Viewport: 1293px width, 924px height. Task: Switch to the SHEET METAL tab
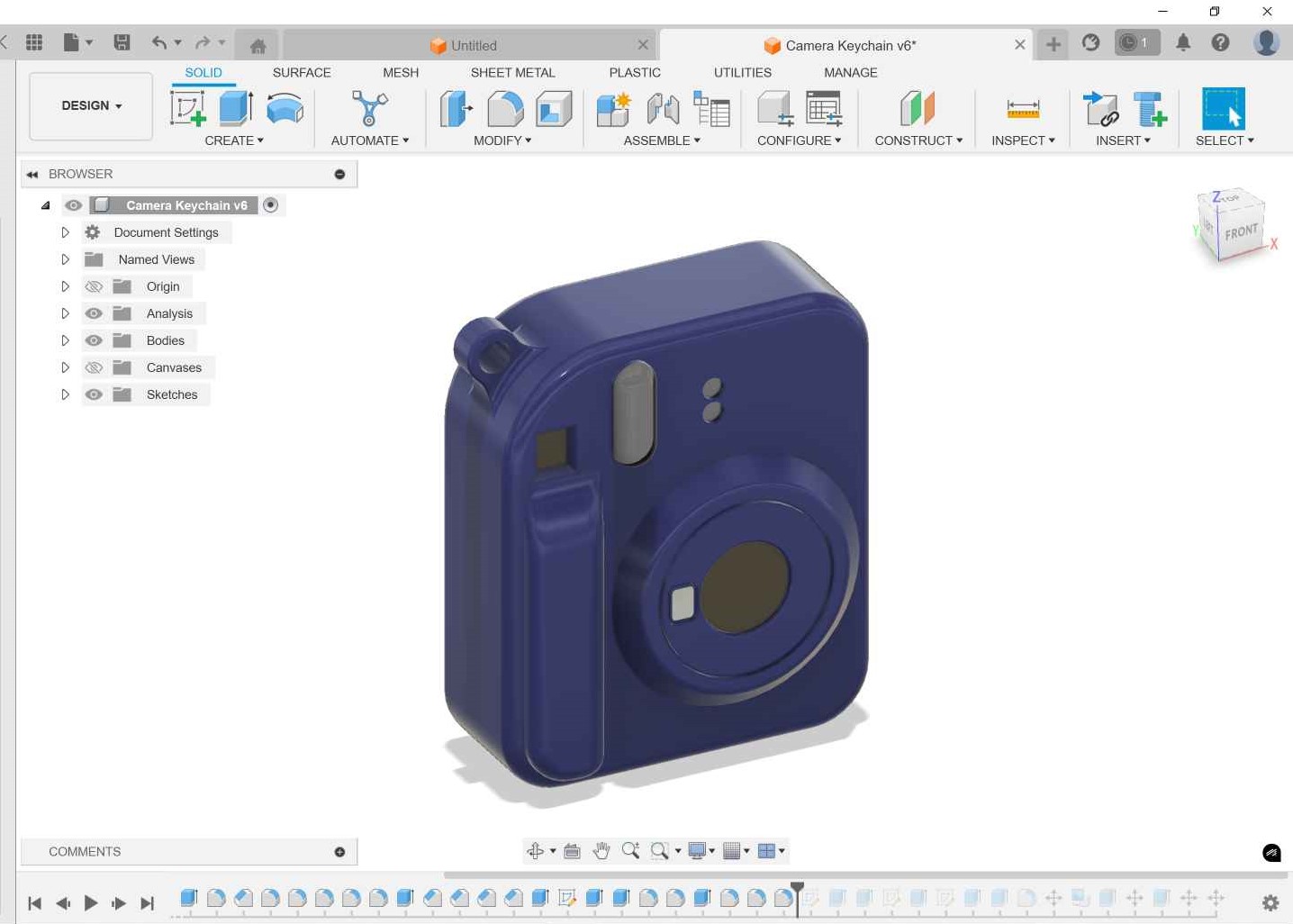(512, 72)
